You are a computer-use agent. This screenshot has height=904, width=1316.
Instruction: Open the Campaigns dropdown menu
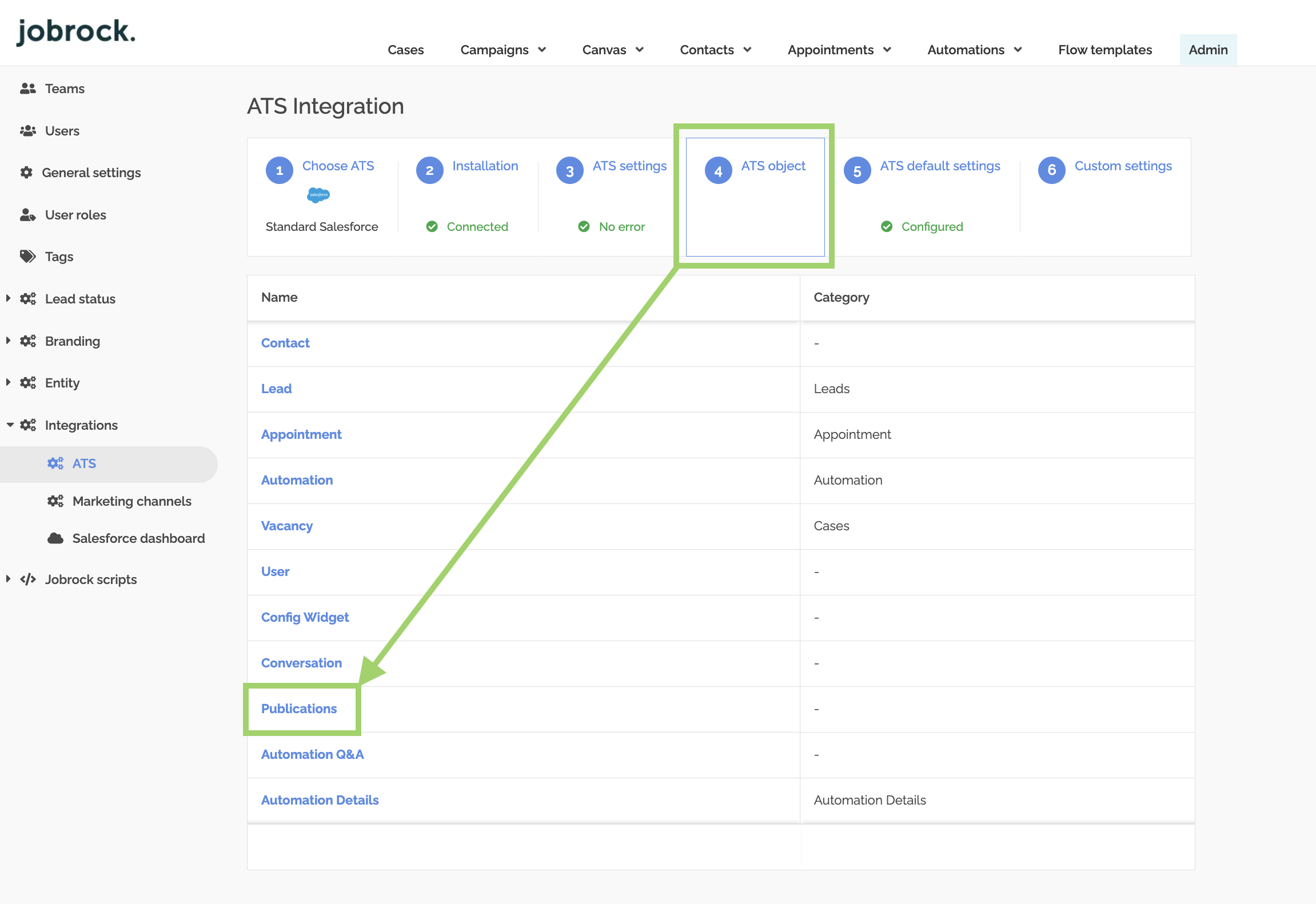click(503, 50)
